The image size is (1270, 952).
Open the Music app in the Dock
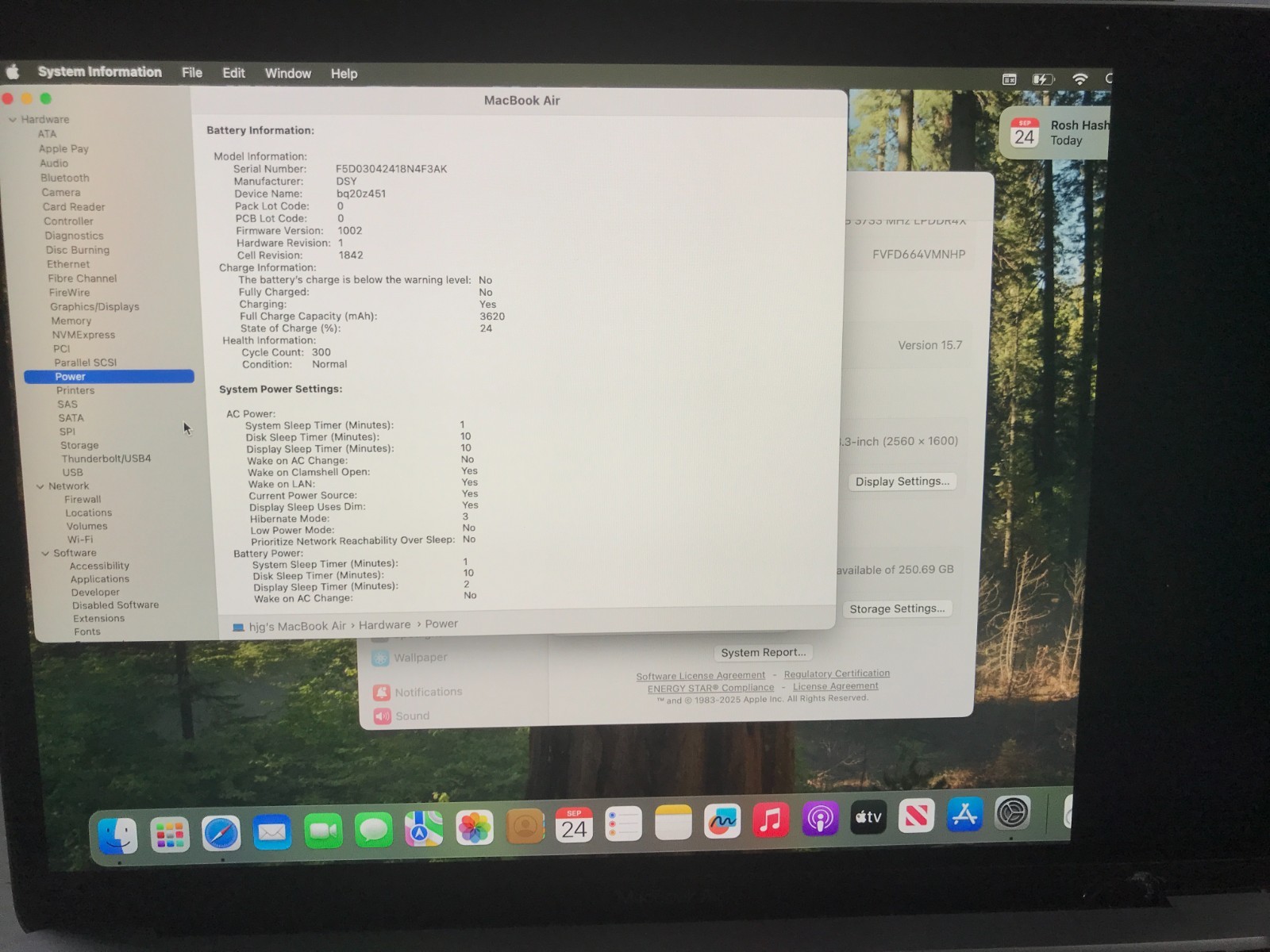pos(771,820)
